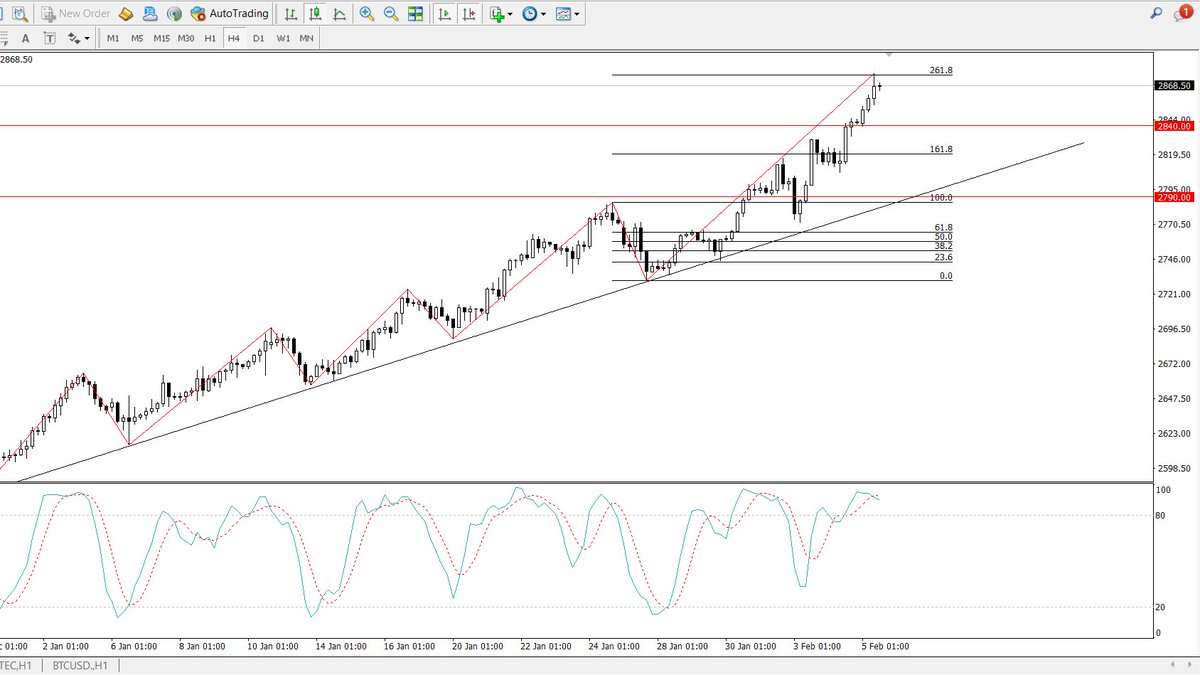Select H4 timeframe

pos(234,38)
